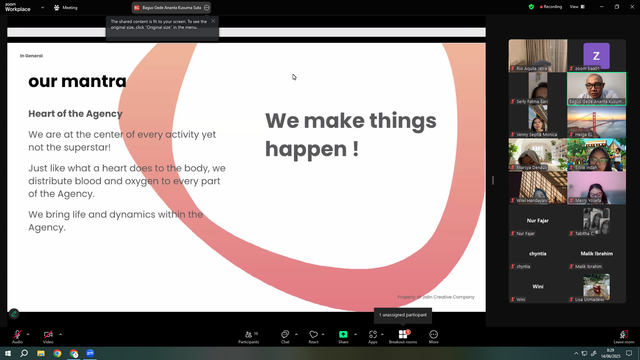Click the Zoom taskbar icon
Screen dimensions: 640x360
tap(90, 353)
